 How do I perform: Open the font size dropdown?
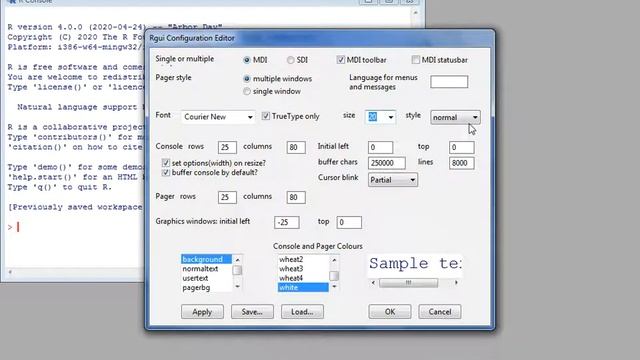pos(390,117)
